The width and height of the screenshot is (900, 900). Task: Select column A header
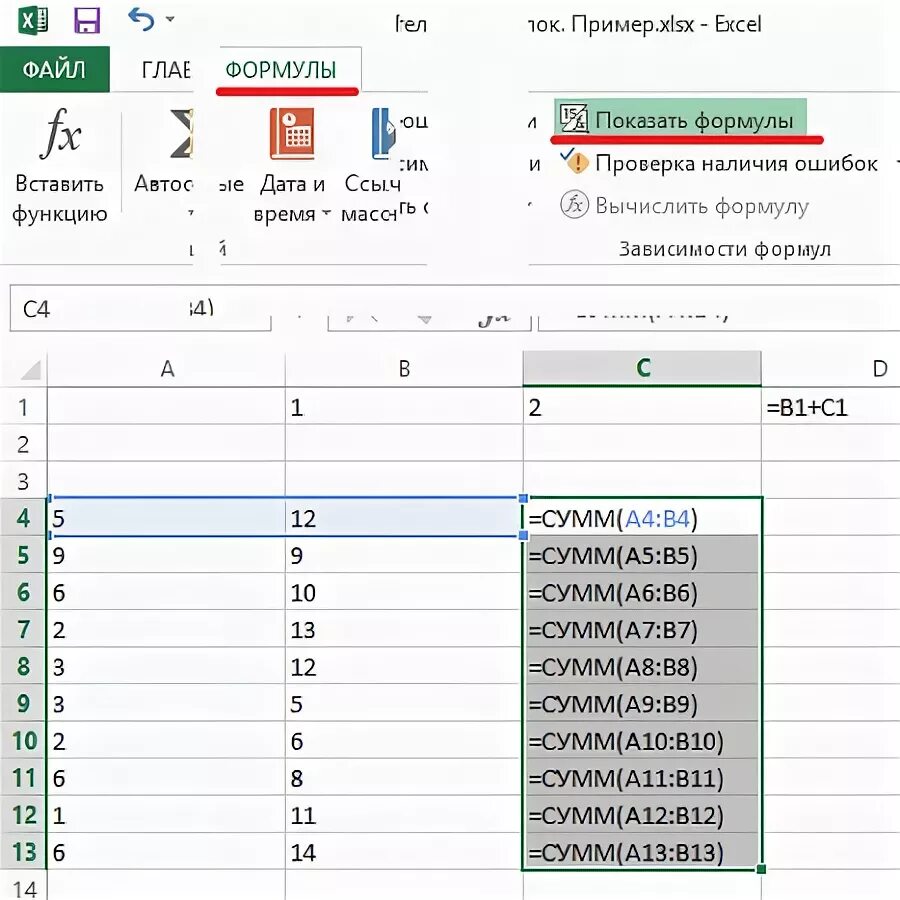point(166,368)
